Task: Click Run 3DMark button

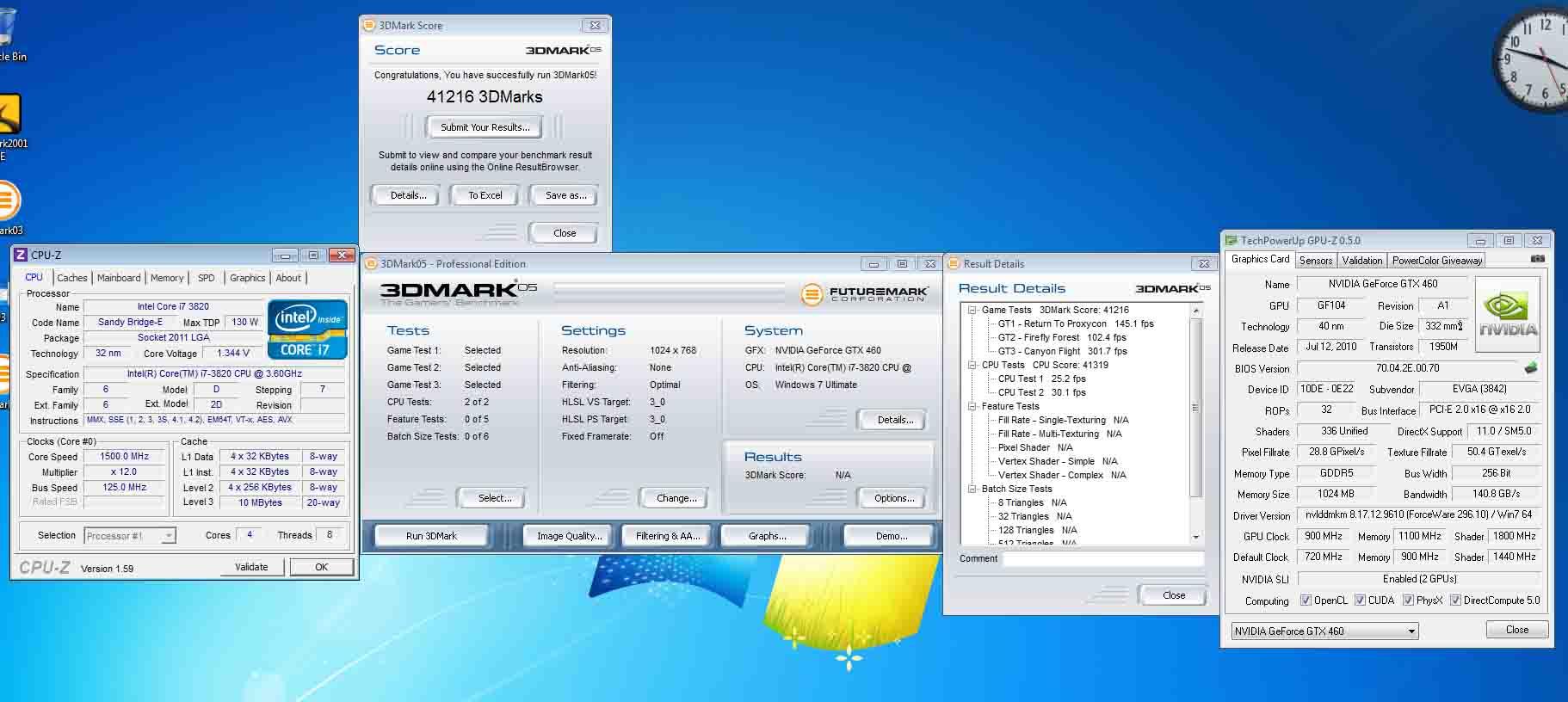Action: [431, 536]
